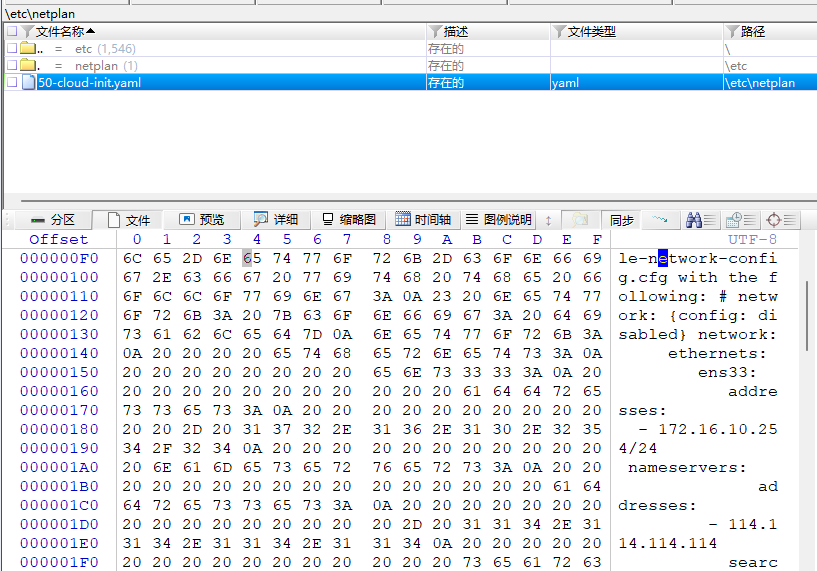Sort by the 文件类型 column header
Screen dimensions: 817x571
tap(591, 32)
